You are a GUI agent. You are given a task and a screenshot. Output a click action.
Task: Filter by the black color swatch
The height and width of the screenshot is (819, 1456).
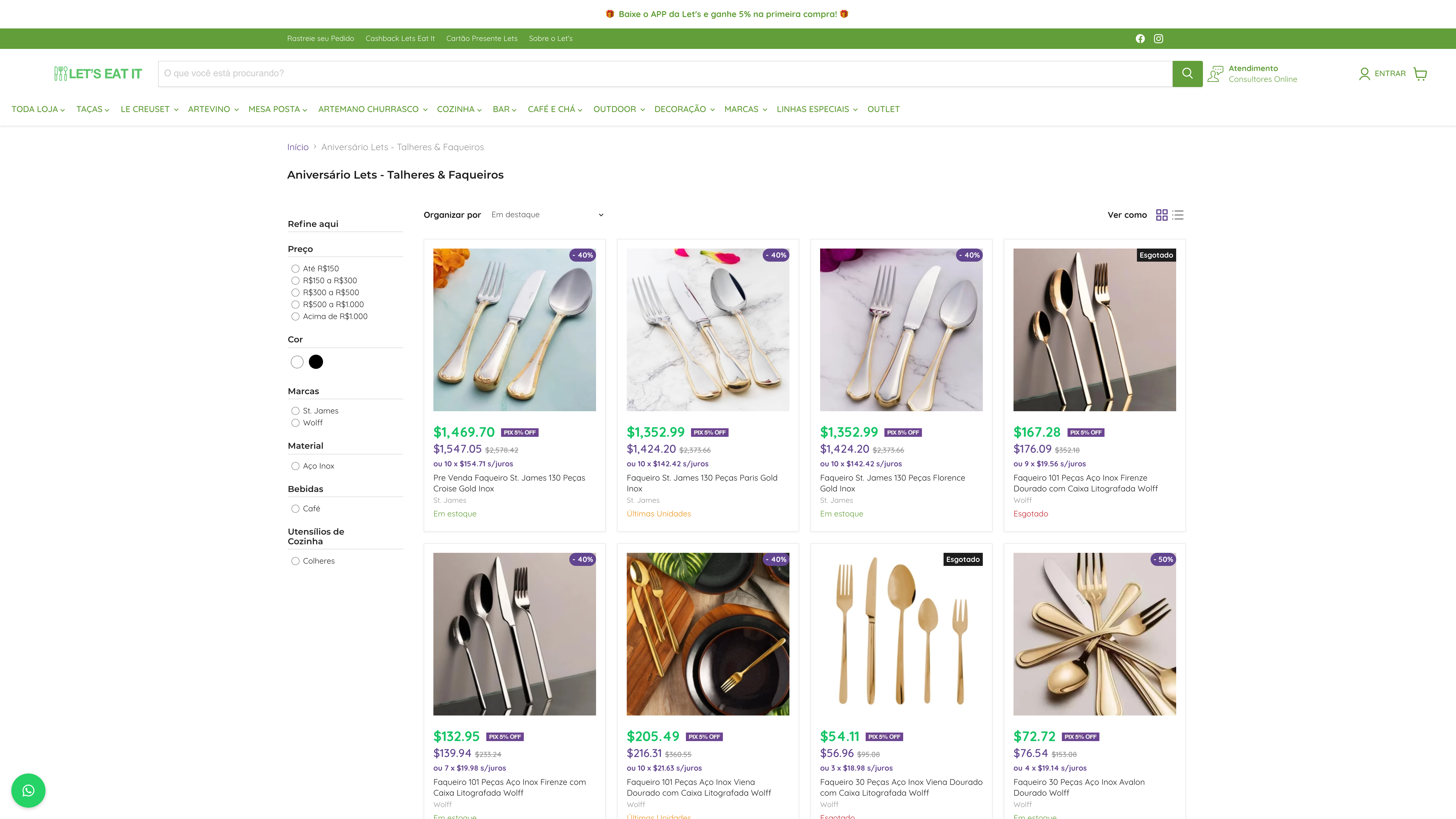tap(316, 362)
